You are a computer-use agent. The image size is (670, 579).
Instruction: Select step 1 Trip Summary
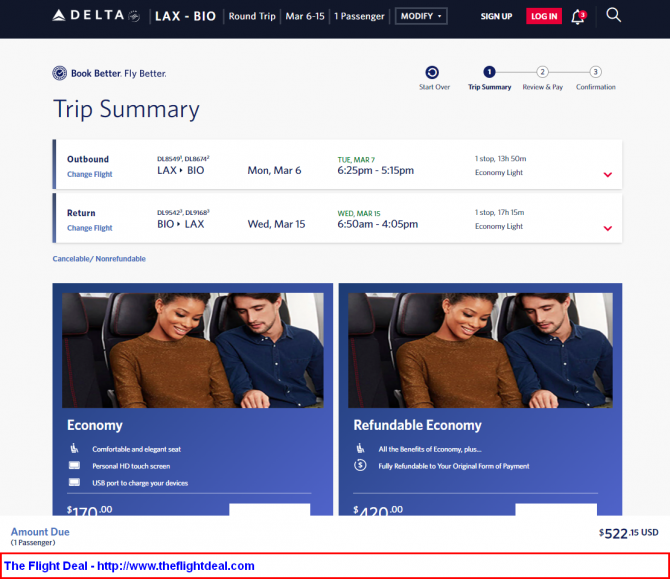point(489,72)
